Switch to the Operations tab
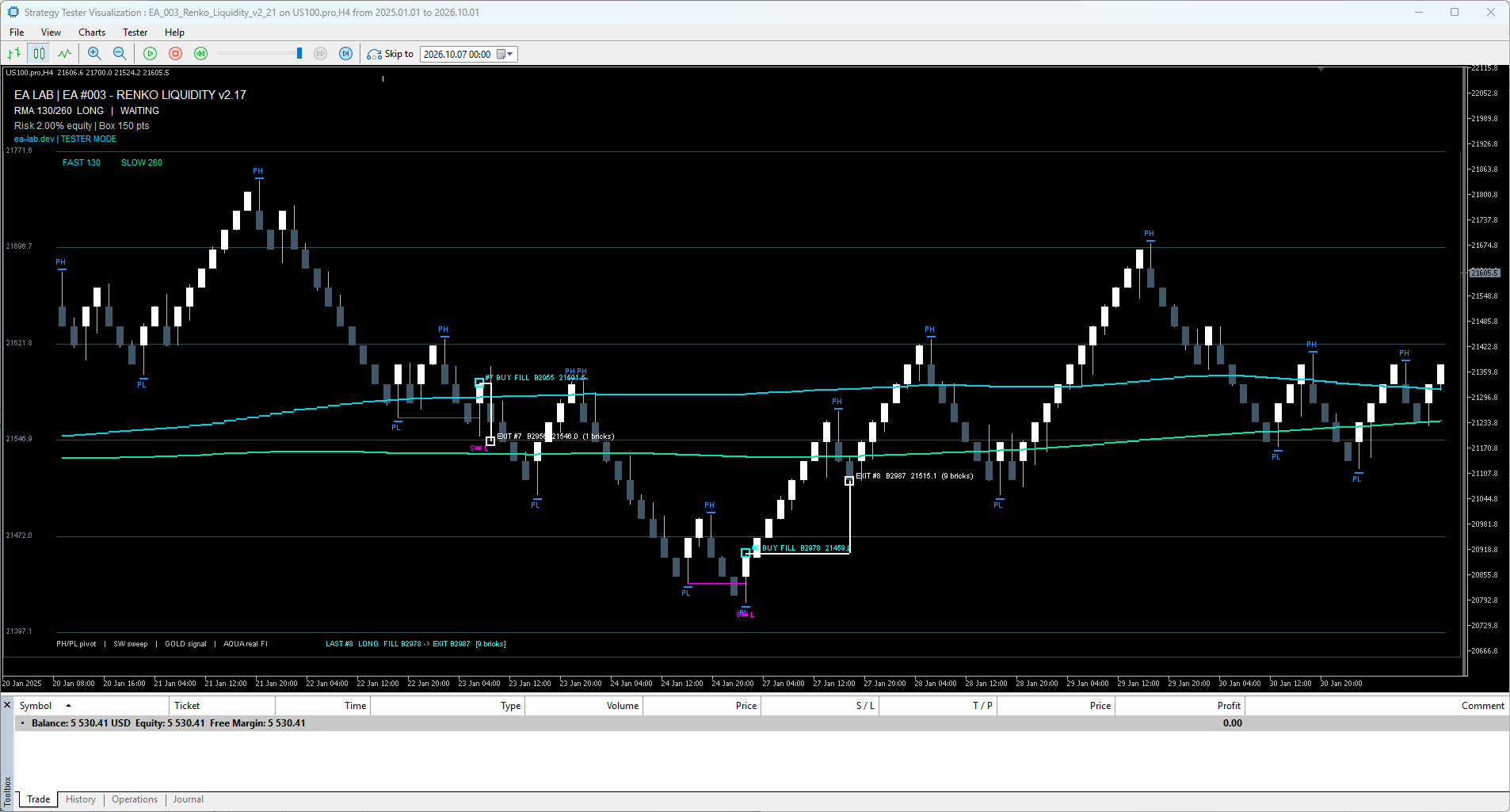 point(135,799)
